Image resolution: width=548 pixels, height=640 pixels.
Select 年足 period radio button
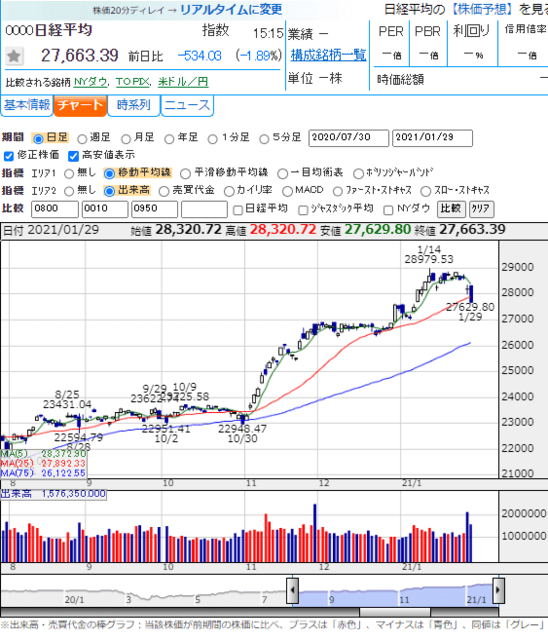point(169,139)
